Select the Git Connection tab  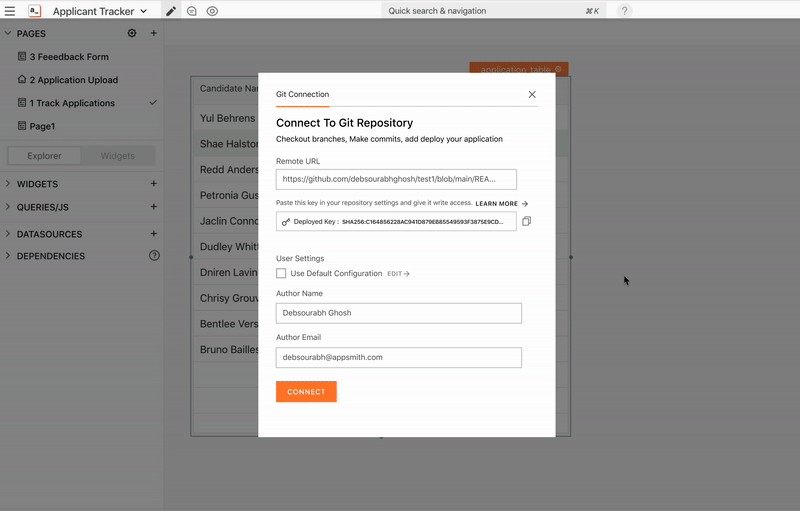click(x=302, y=94)
